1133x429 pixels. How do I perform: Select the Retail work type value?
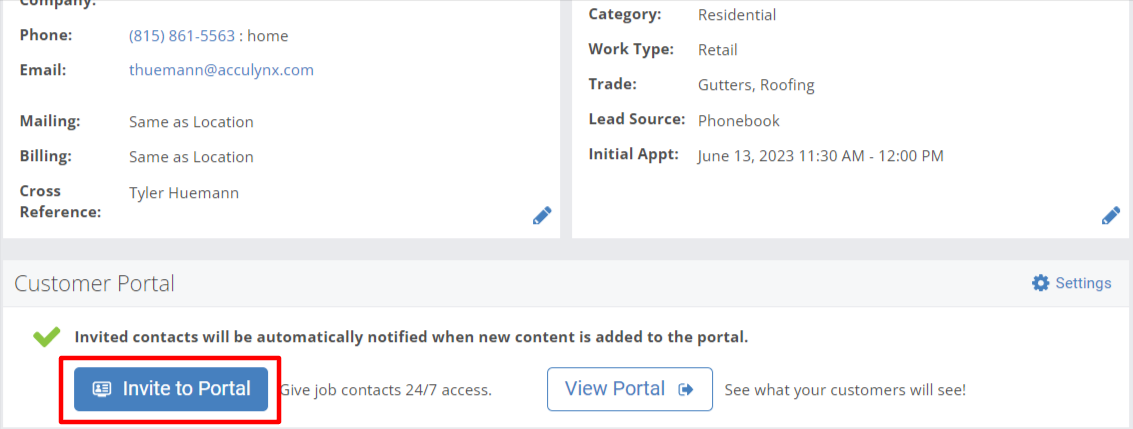click(718, 51)
